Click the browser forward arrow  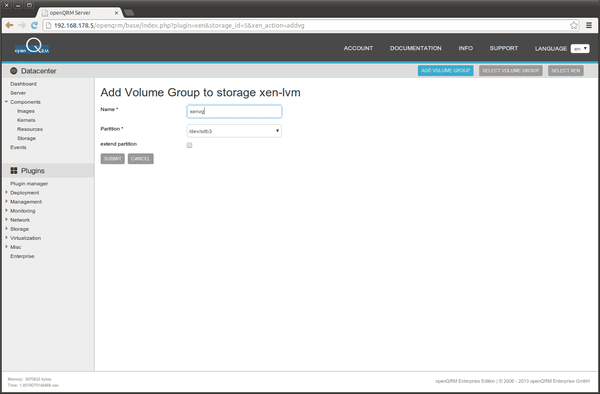(x=22, y=25)
